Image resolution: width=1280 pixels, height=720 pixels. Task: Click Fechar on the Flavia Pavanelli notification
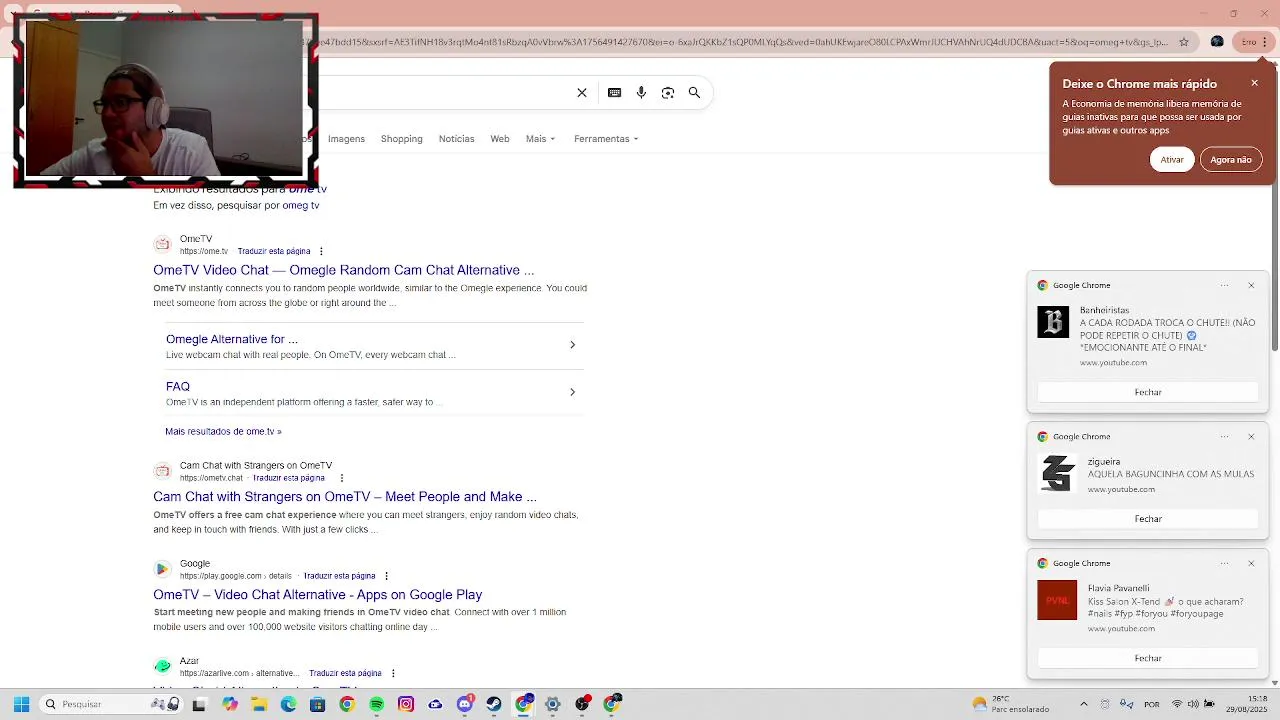click(1148, 658)
